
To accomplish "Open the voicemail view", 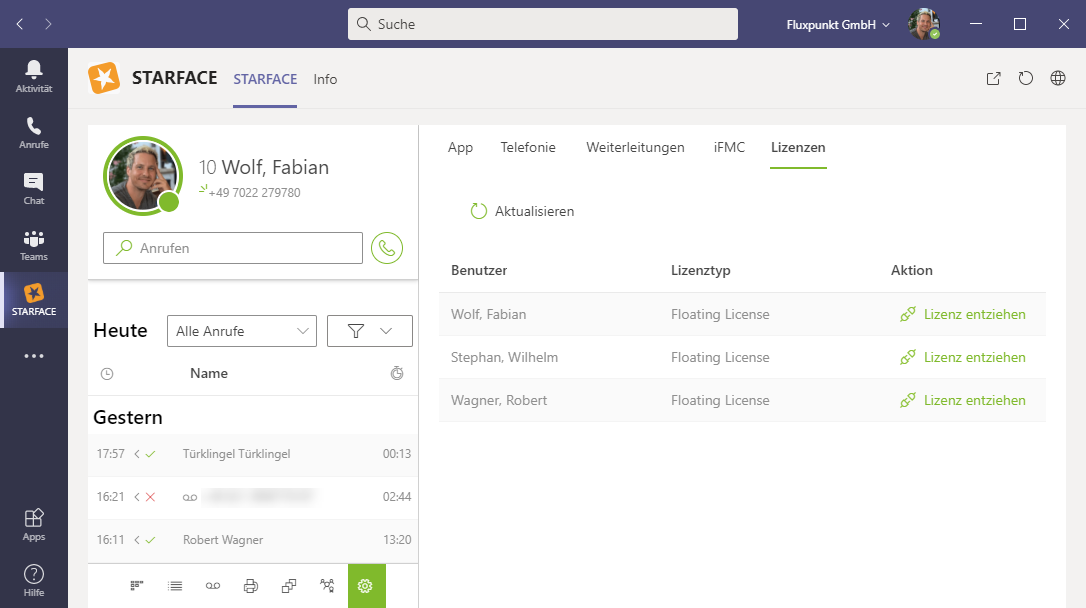I will (x=213, y=586).
